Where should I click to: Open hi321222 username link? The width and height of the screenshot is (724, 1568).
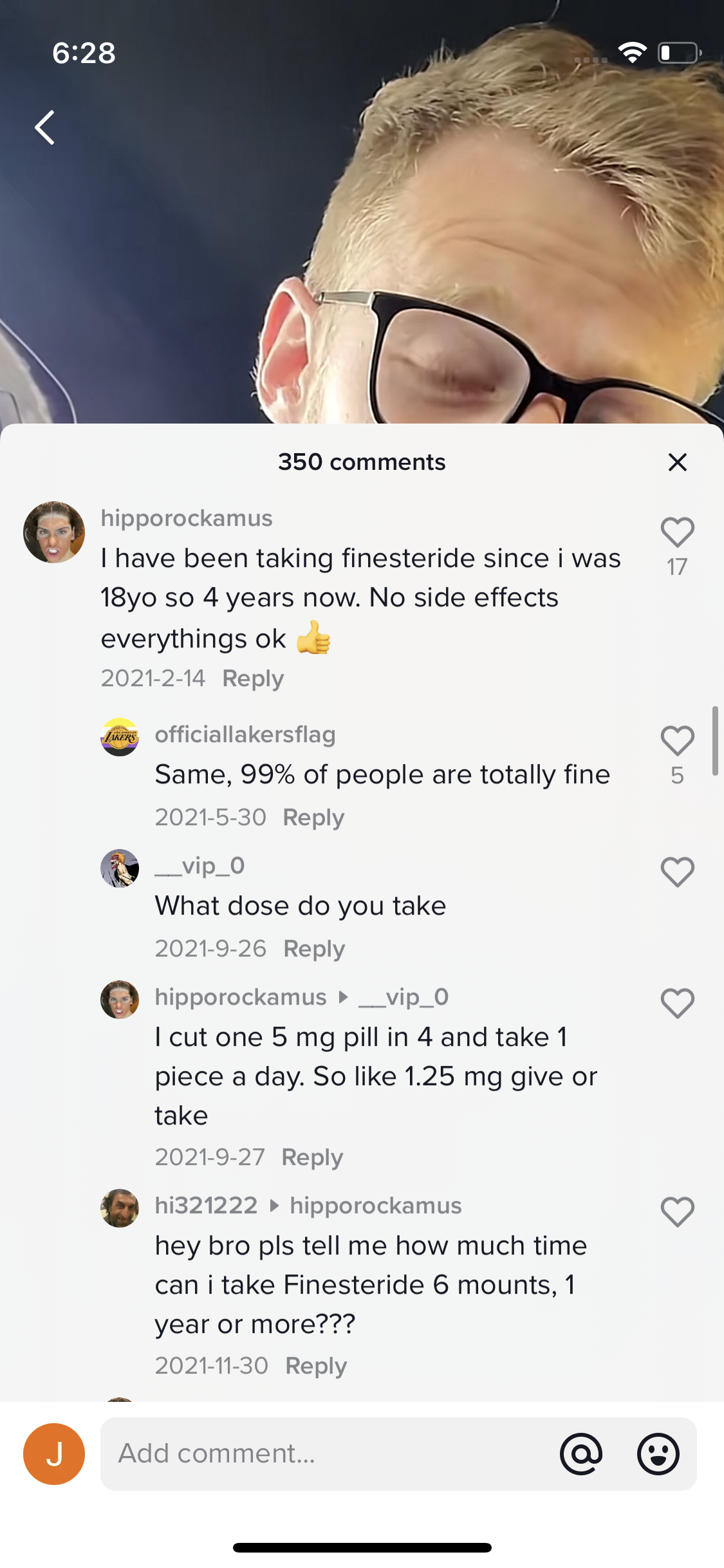pyautogui.click(x=206, y=1206)
